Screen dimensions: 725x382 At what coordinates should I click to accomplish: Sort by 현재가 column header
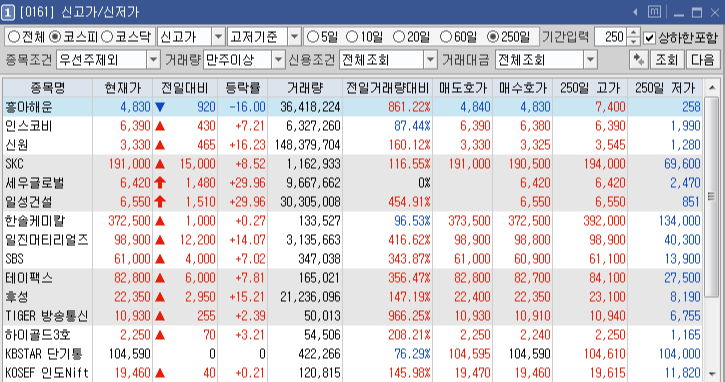point(123,88)
